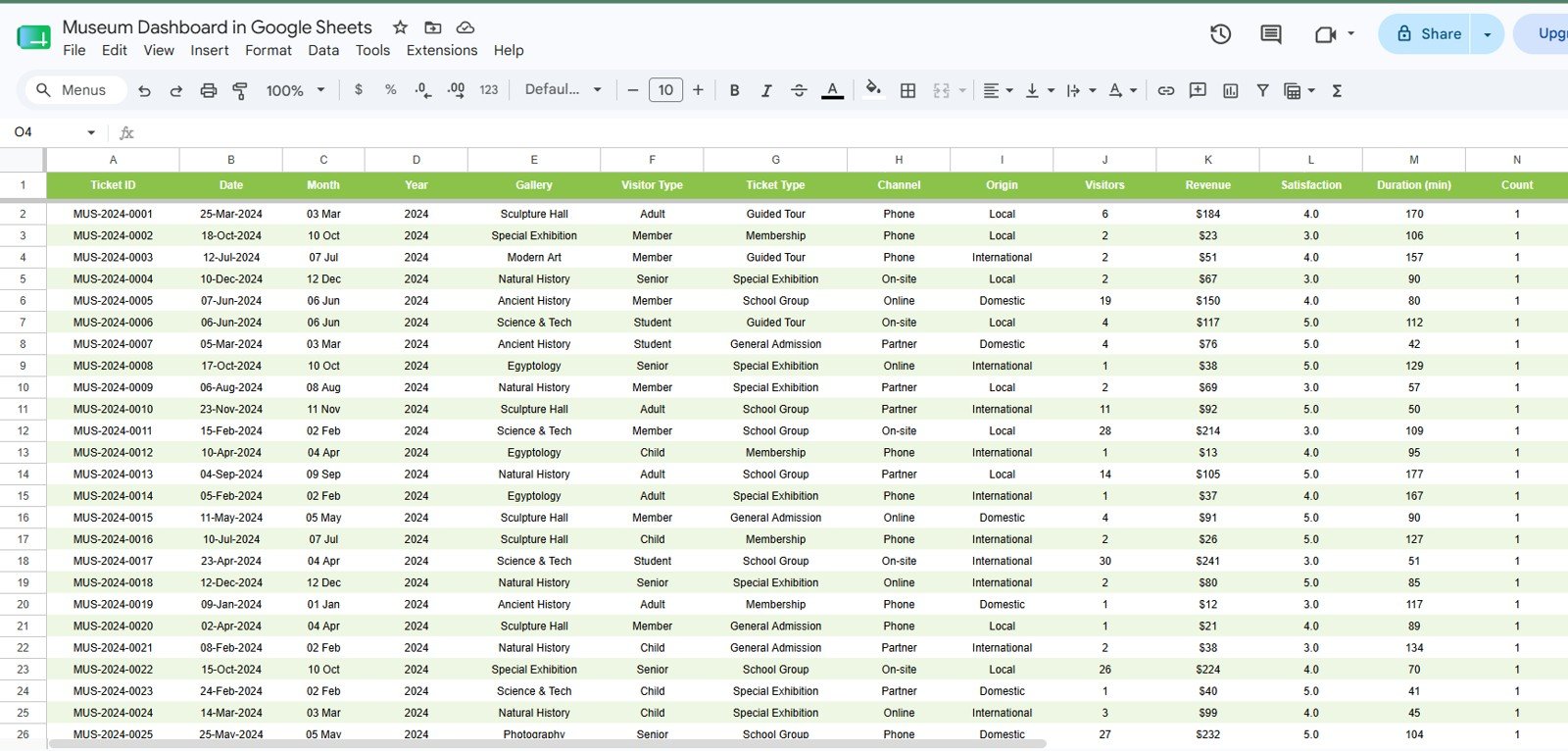Open the Tools menu
The width and height of the screenshot is (1568, 751).
(372, 50)
